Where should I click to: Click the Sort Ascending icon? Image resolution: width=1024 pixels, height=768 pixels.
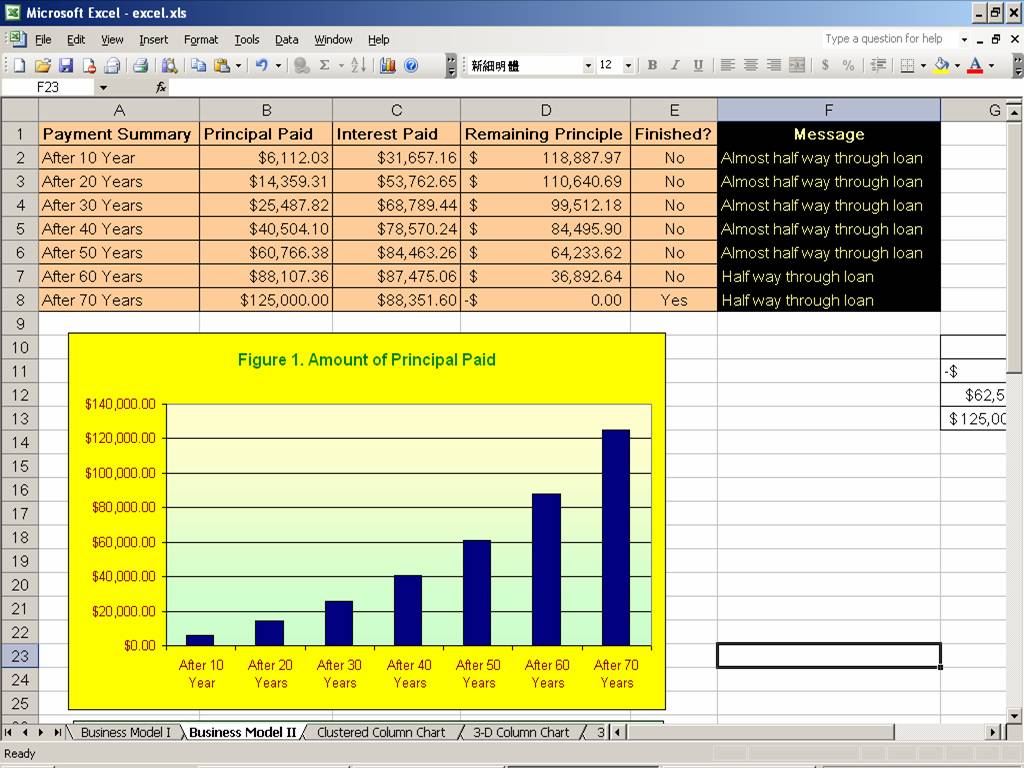point(358,65)
